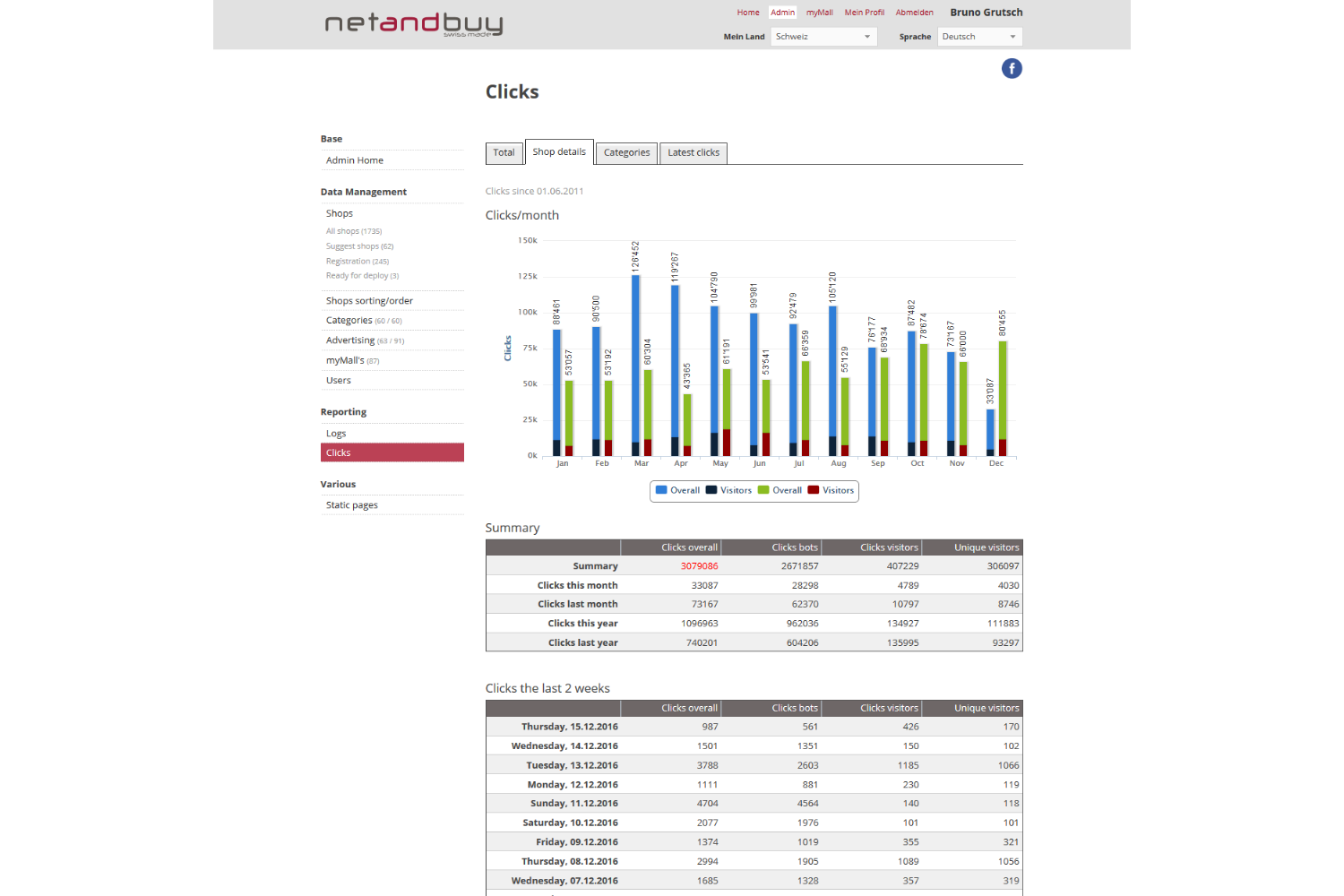1344x896 pixels.
Task: Switch to the Total tab
Action: pyautogui.click(x=504, y=153)
